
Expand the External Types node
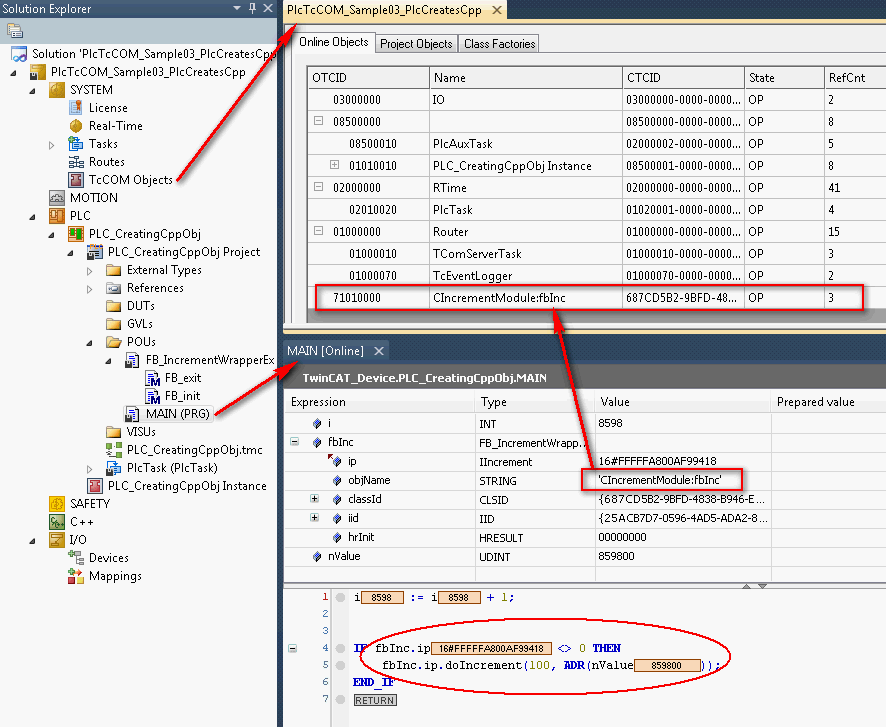(89, 271)
